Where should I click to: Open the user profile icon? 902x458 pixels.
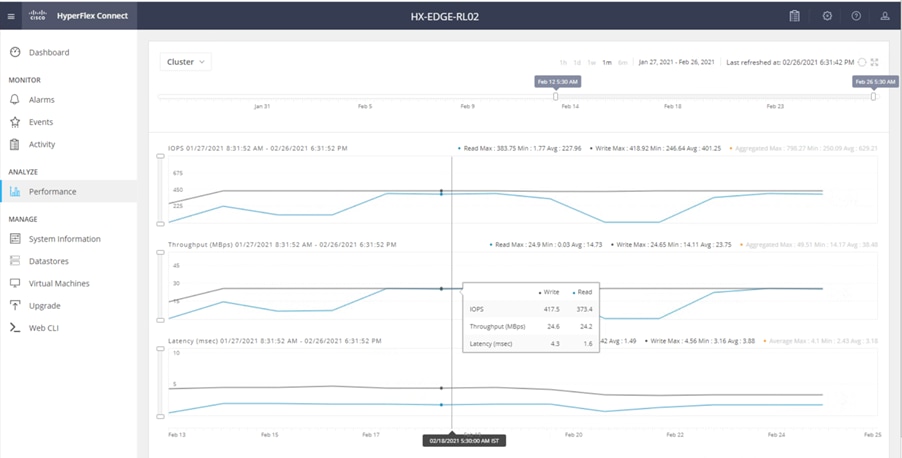pyautogui.click(x=885, y=16)
